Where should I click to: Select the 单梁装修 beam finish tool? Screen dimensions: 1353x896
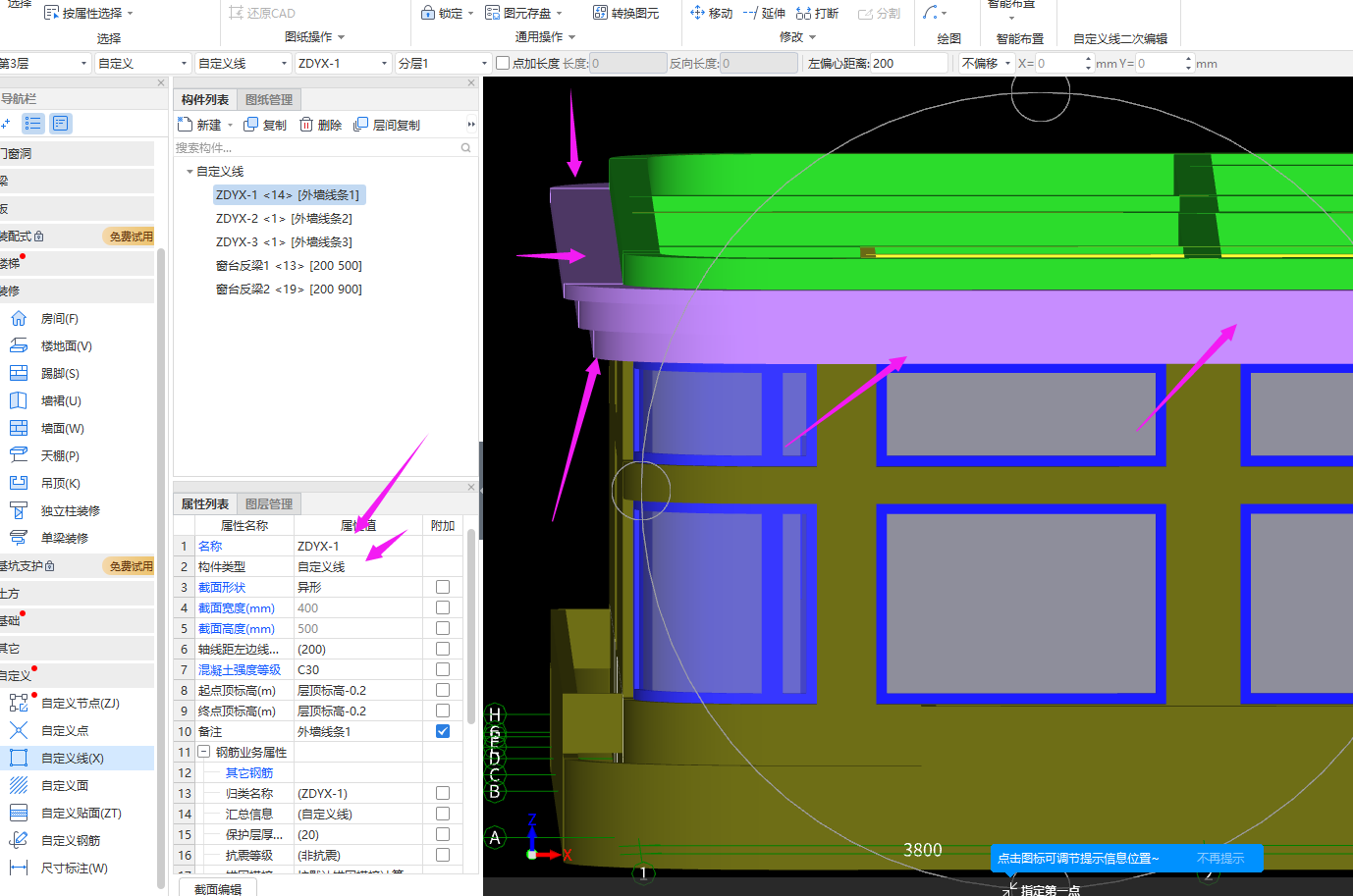(64, 539)
